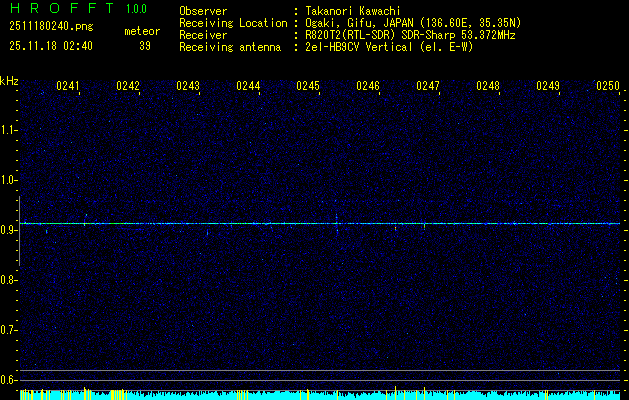This screenshot has width=629, height=400.
Task: Click the 0241 time marker
Action: point(68,85)
